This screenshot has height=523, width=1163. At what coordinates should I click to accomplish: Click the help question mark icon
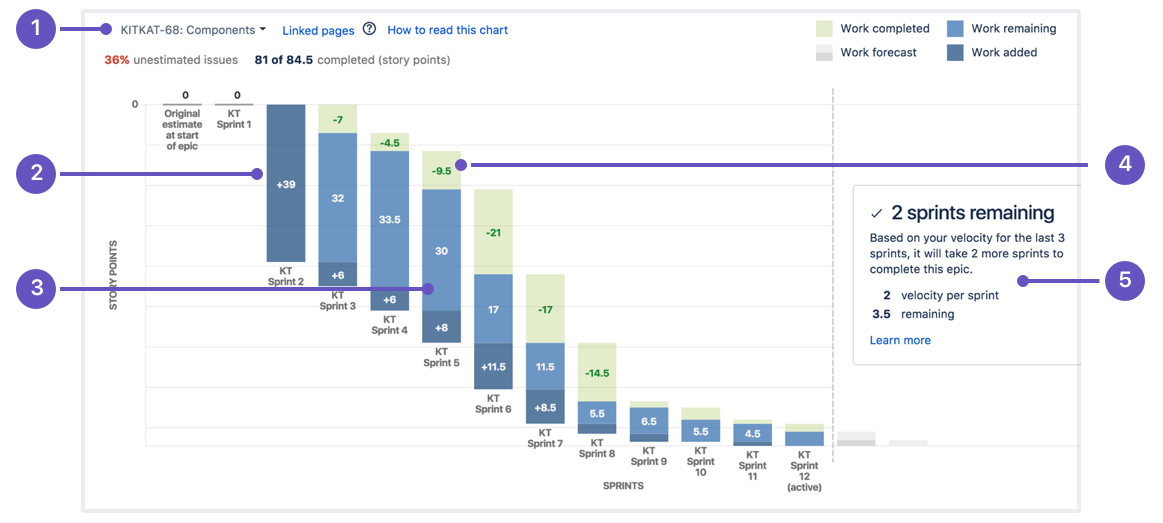(369, 30)
